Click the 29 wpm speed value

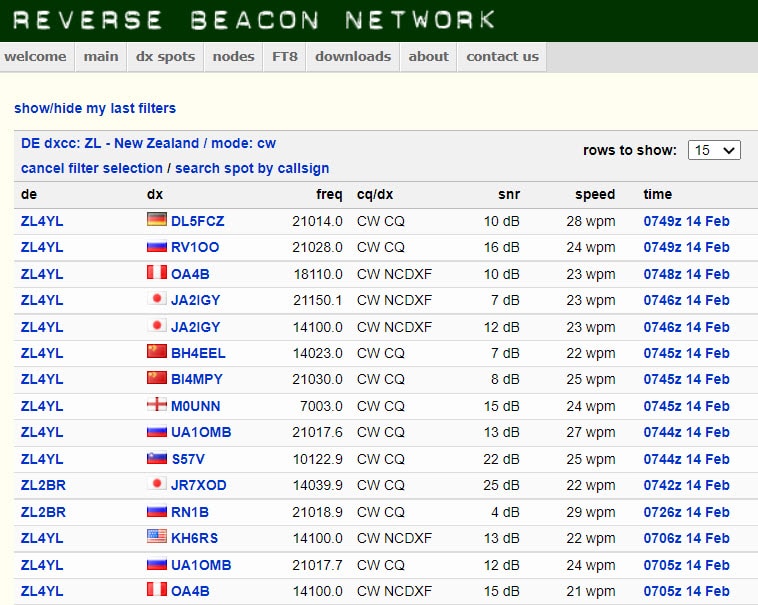coord(591,512)
